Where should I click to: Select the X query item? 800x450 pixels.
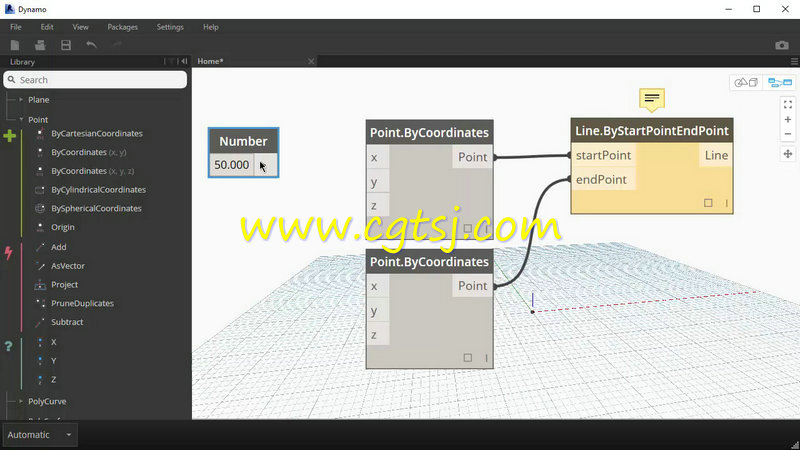(x=54, y=342)
